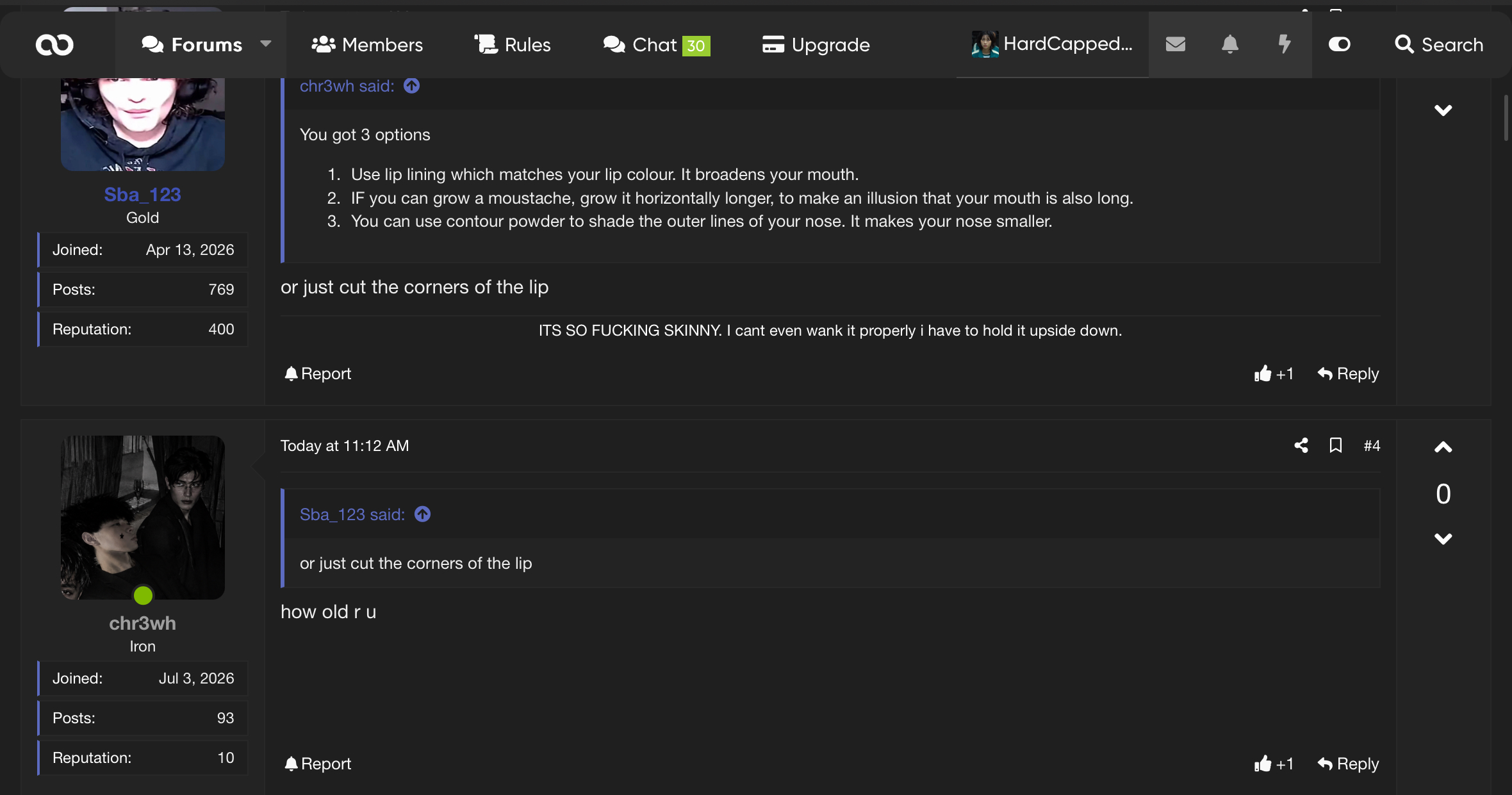This screenshot has width=1512, height=795.
Task: Upvote post #4 with up chevron
Action: point(1443,447)
